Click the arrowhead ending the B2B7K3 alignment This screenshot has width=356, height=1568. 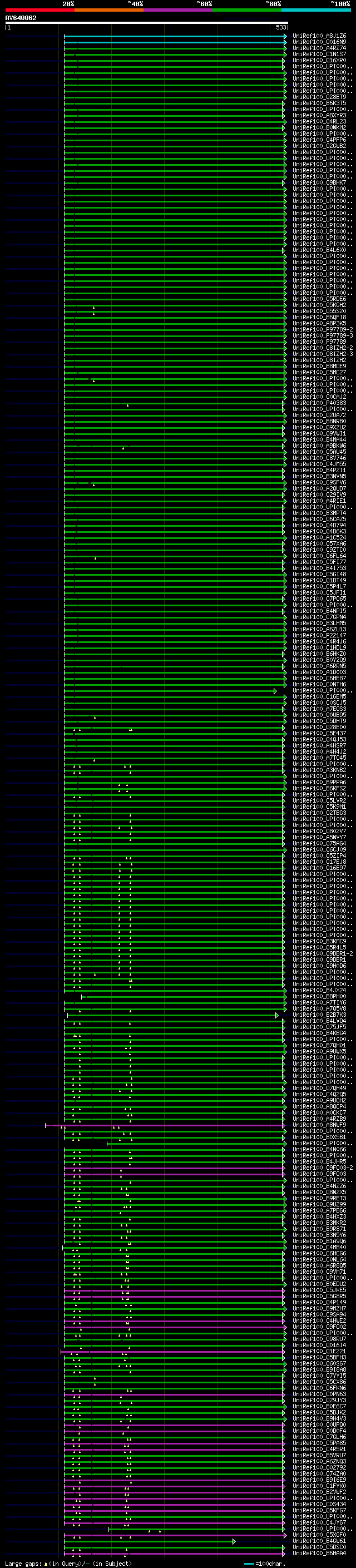tap(276, 1015)
